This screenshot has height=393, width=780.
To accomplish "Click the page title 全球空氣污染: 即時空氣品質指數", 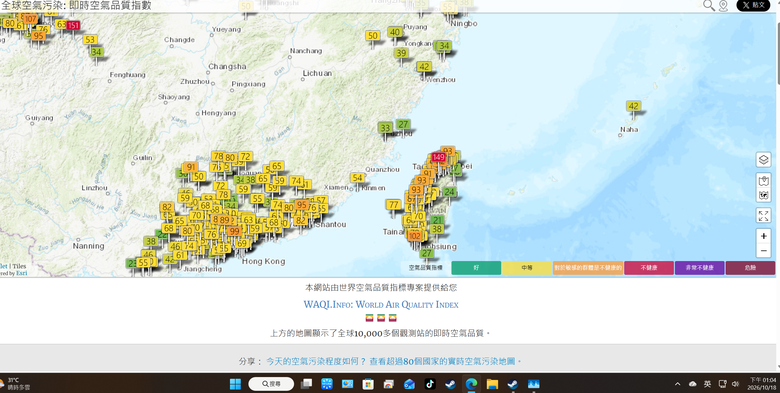I will [76, 5].
